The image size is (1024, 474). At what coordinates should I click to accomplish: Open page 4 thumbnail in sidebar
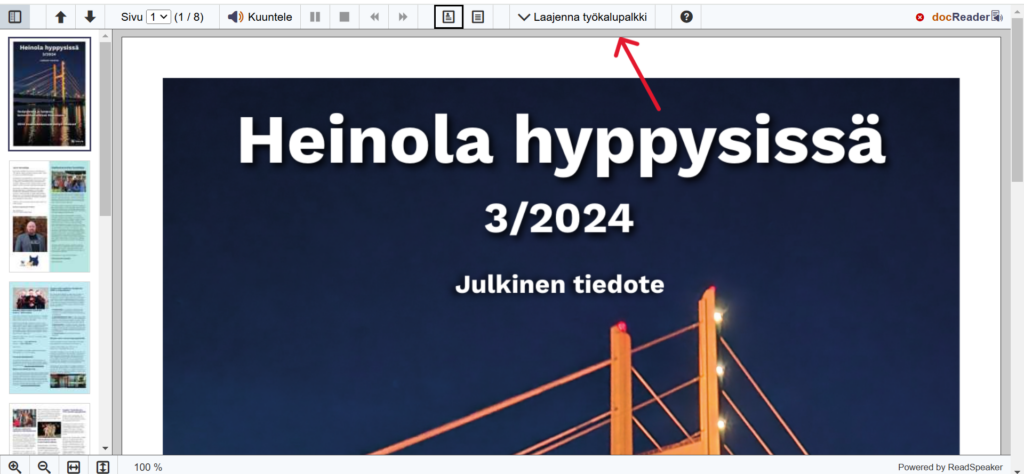(x=50, y=429)
